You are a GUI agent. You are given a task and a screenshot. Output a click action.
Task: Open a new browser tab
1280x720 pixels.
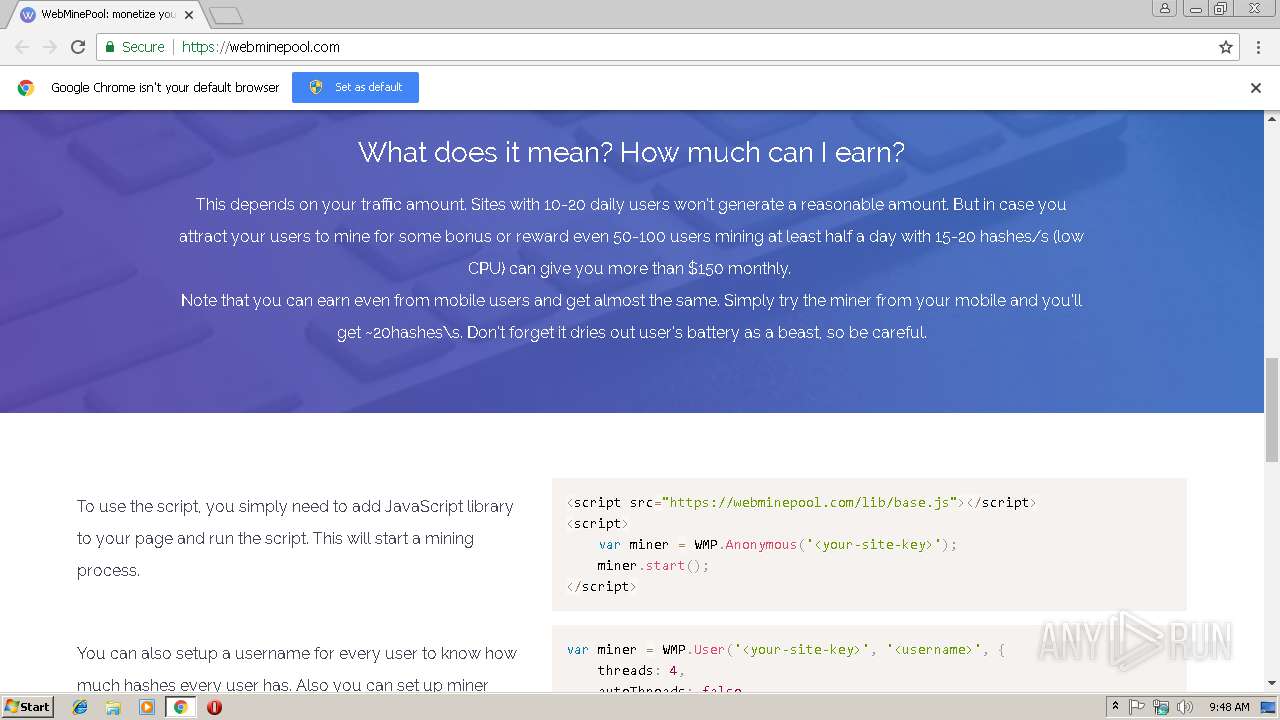[x=226, y=15]
